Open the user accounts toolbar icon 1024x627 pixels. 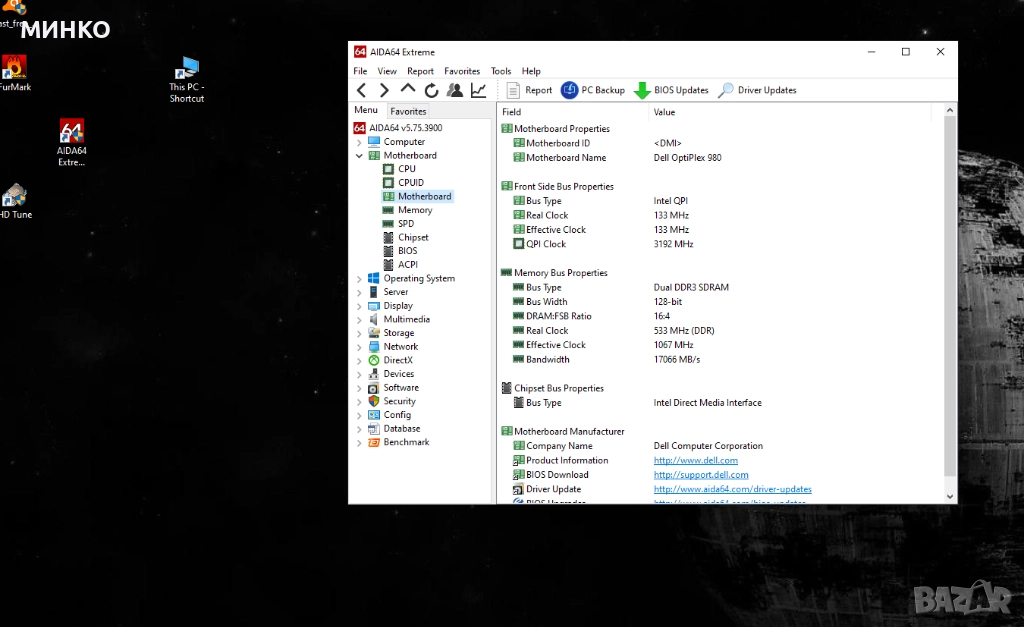point(455,90)
